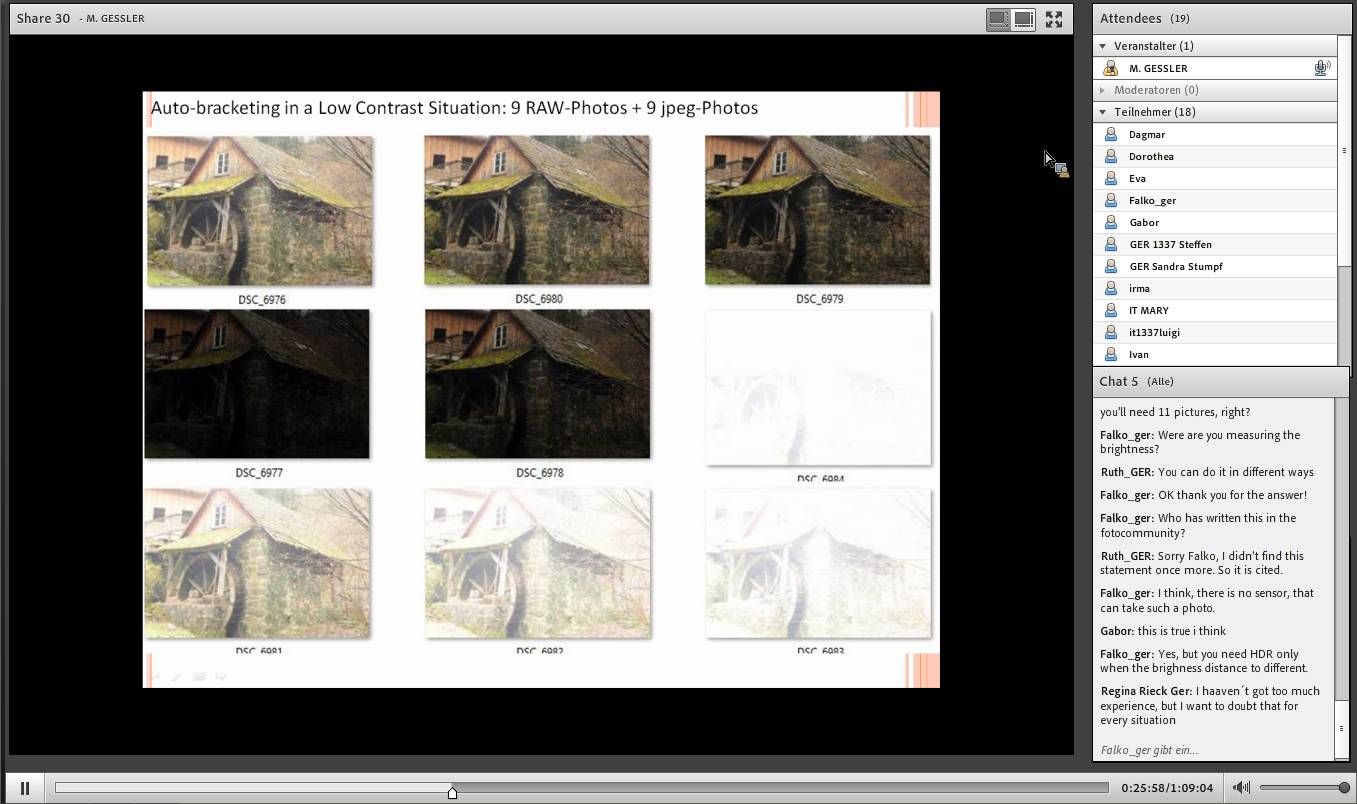Collapse the Teilnehmer group

(1103, 112)
